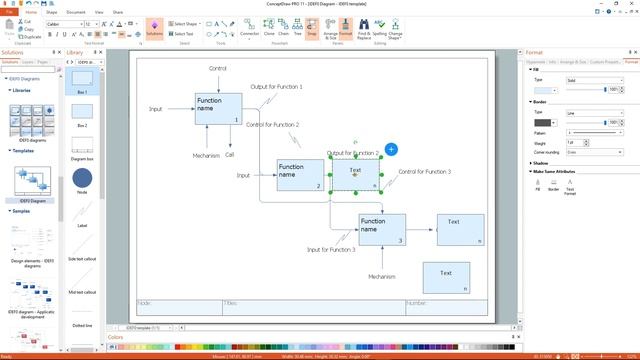Image resolution: width=640 pixels, height=360 pixels.
Task: Open the Solutions panel button in ribbon
Action: click(x=154, y=29)
